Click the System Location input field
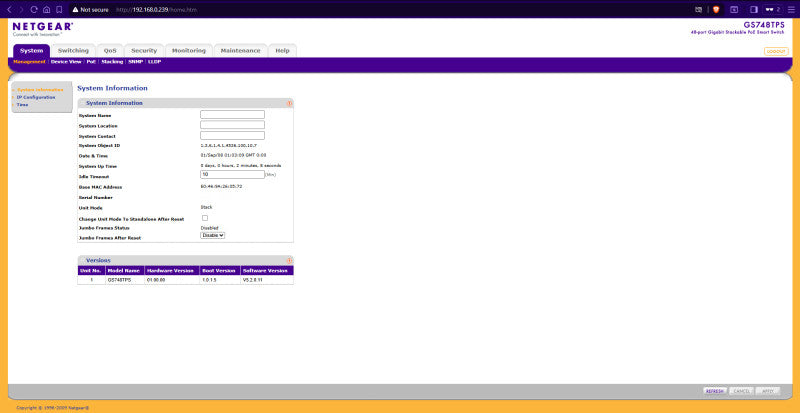The width and height of the screenshot is (800, 413). (233, 125)
